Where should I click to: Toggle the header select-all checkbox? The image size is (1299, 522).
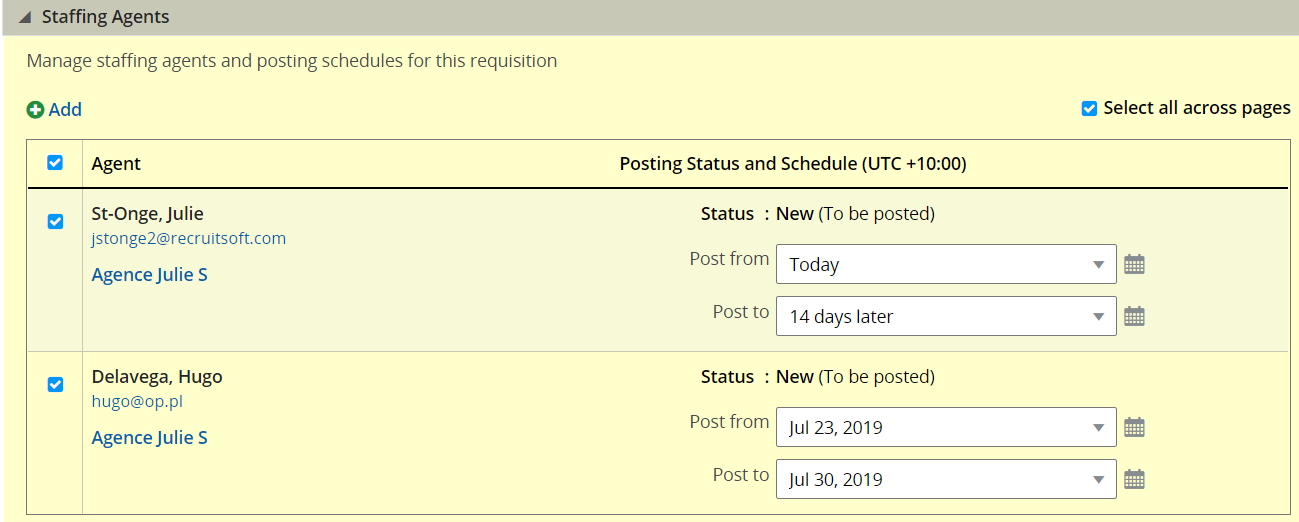click(55, 163)
